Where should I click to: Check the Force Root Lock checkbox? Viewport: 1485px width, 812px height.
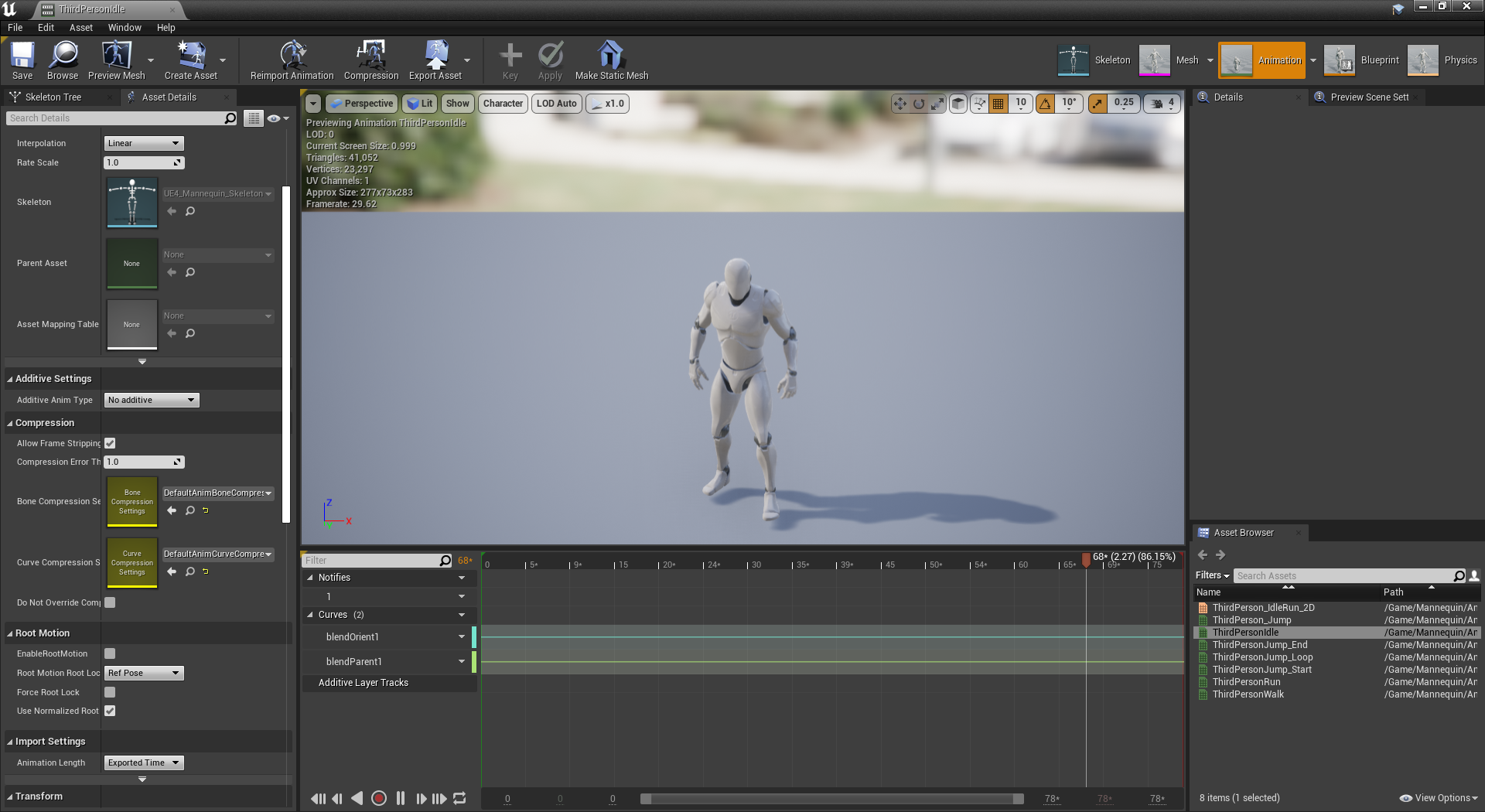[110, 692]
